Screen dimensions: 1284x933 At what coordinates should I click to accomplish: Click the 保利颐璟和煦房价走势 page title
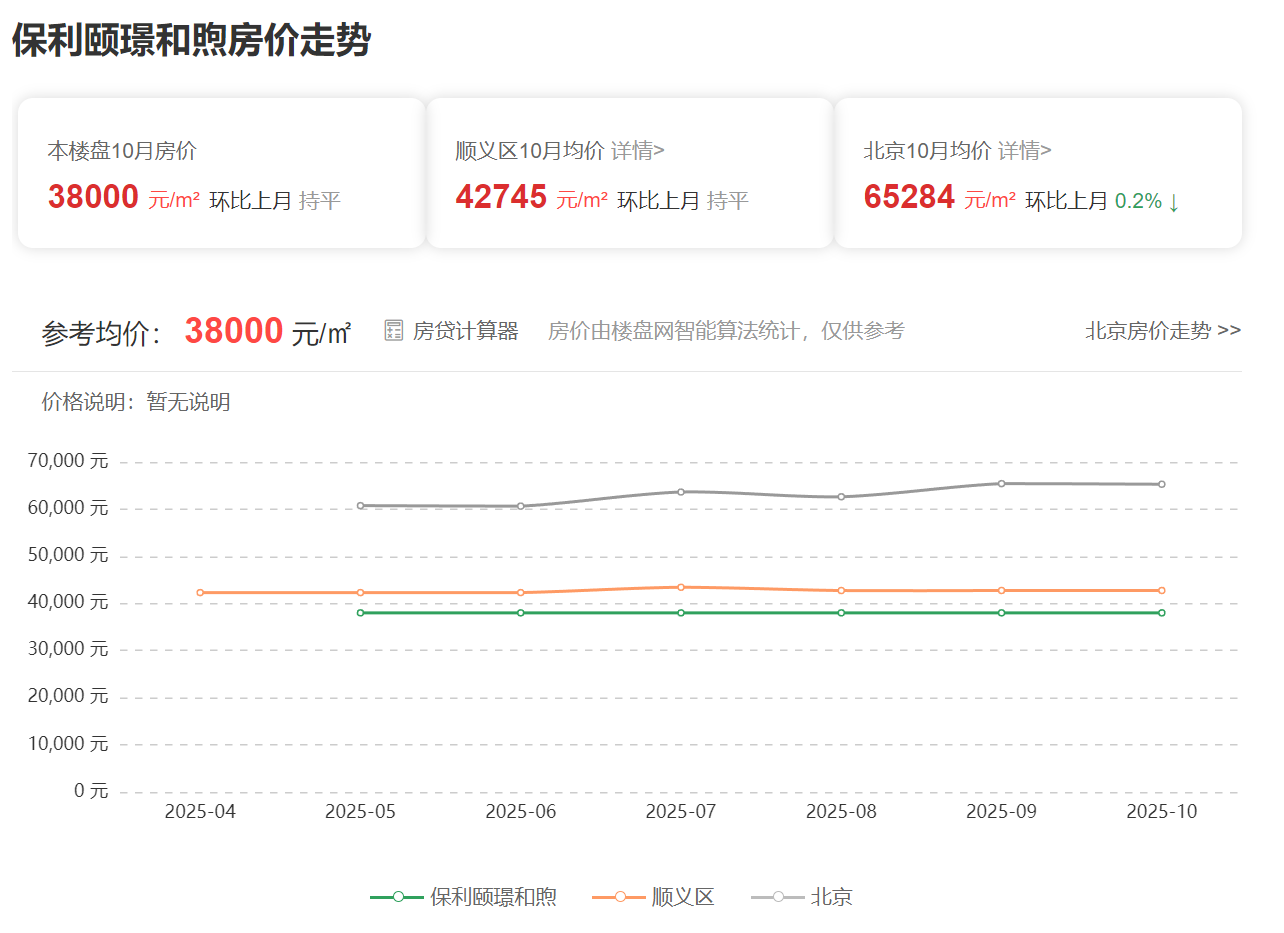190,41
